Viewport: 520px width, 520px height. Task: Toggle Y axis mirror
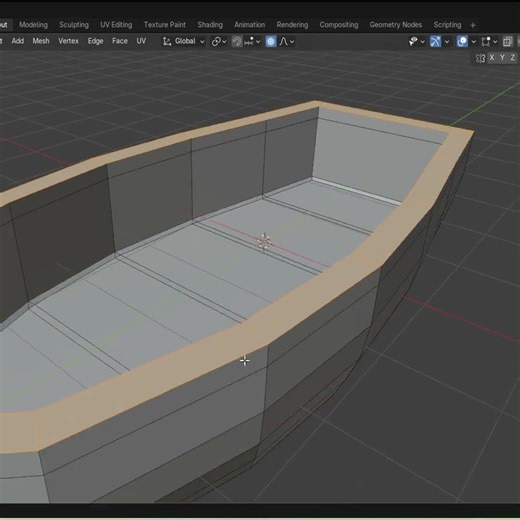click(502, 58)
